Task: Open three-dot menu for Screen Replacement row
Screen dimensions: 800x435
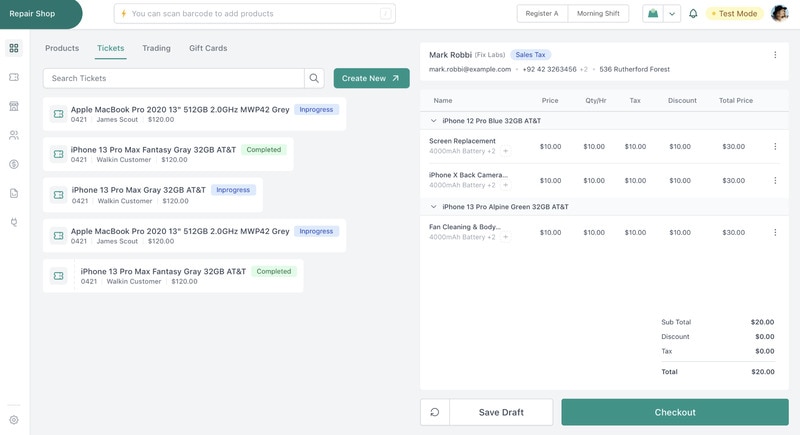Action: click(x=775, y=146)
